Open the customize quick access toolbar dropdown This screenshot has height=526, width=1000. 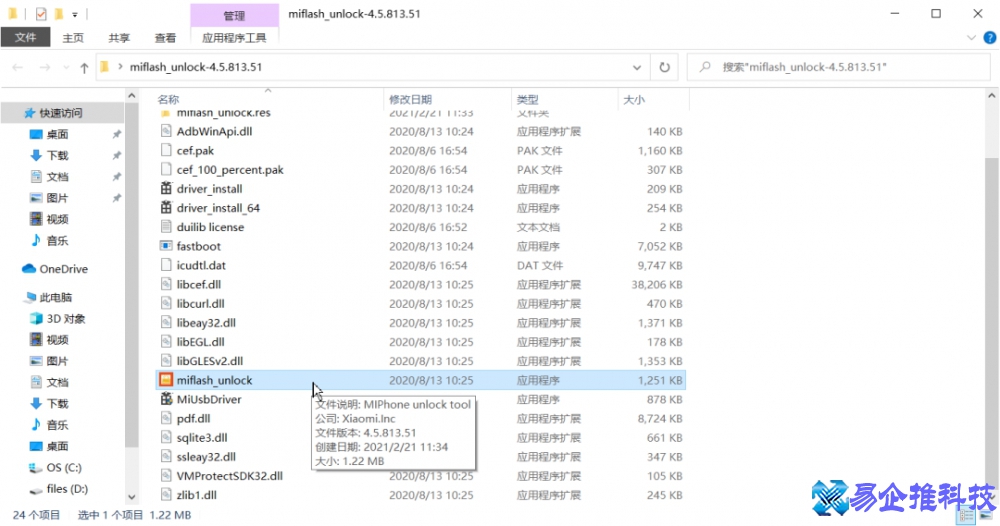(75, 14)
